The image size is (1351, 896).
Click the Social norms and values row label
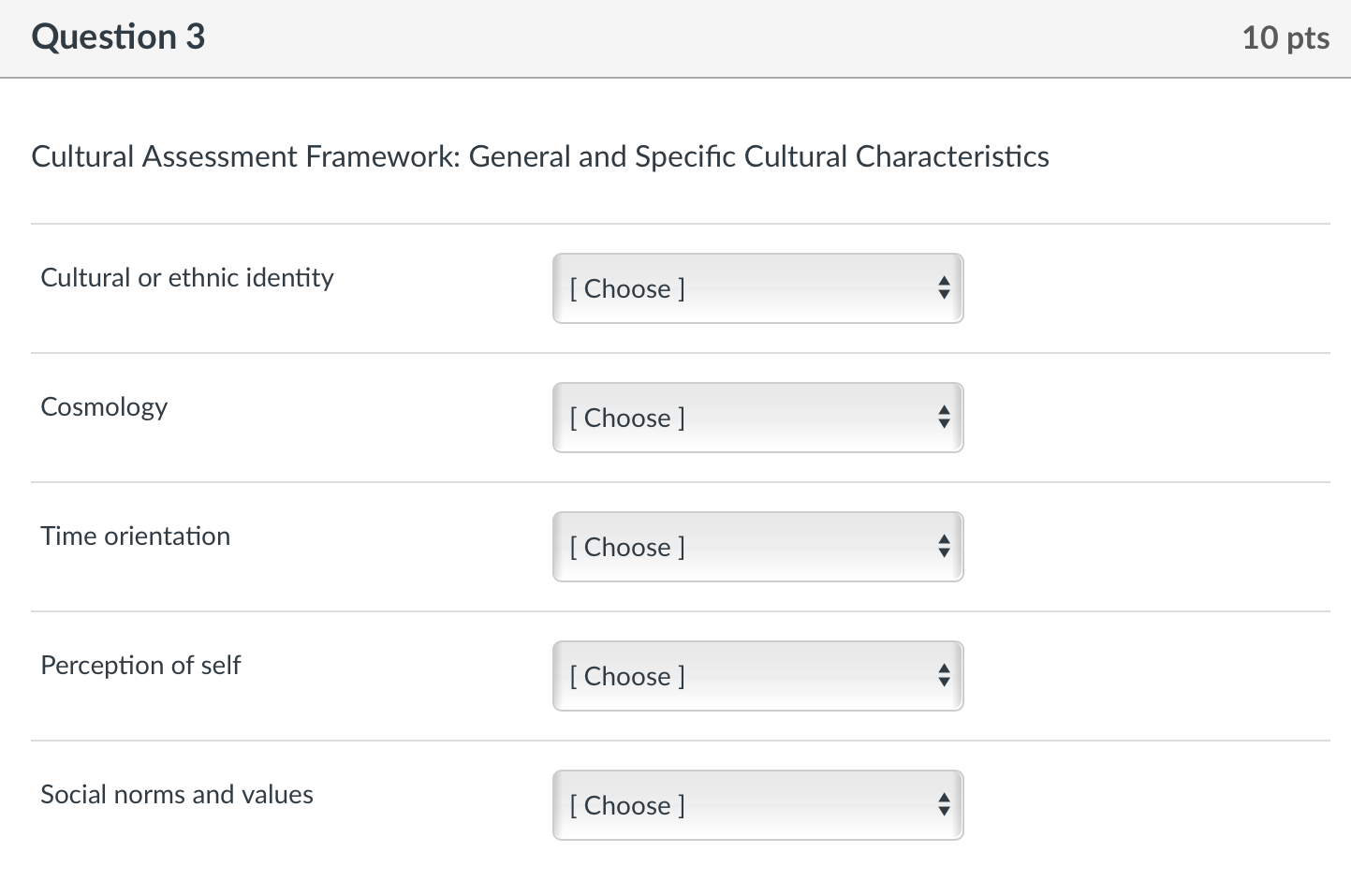176,794
